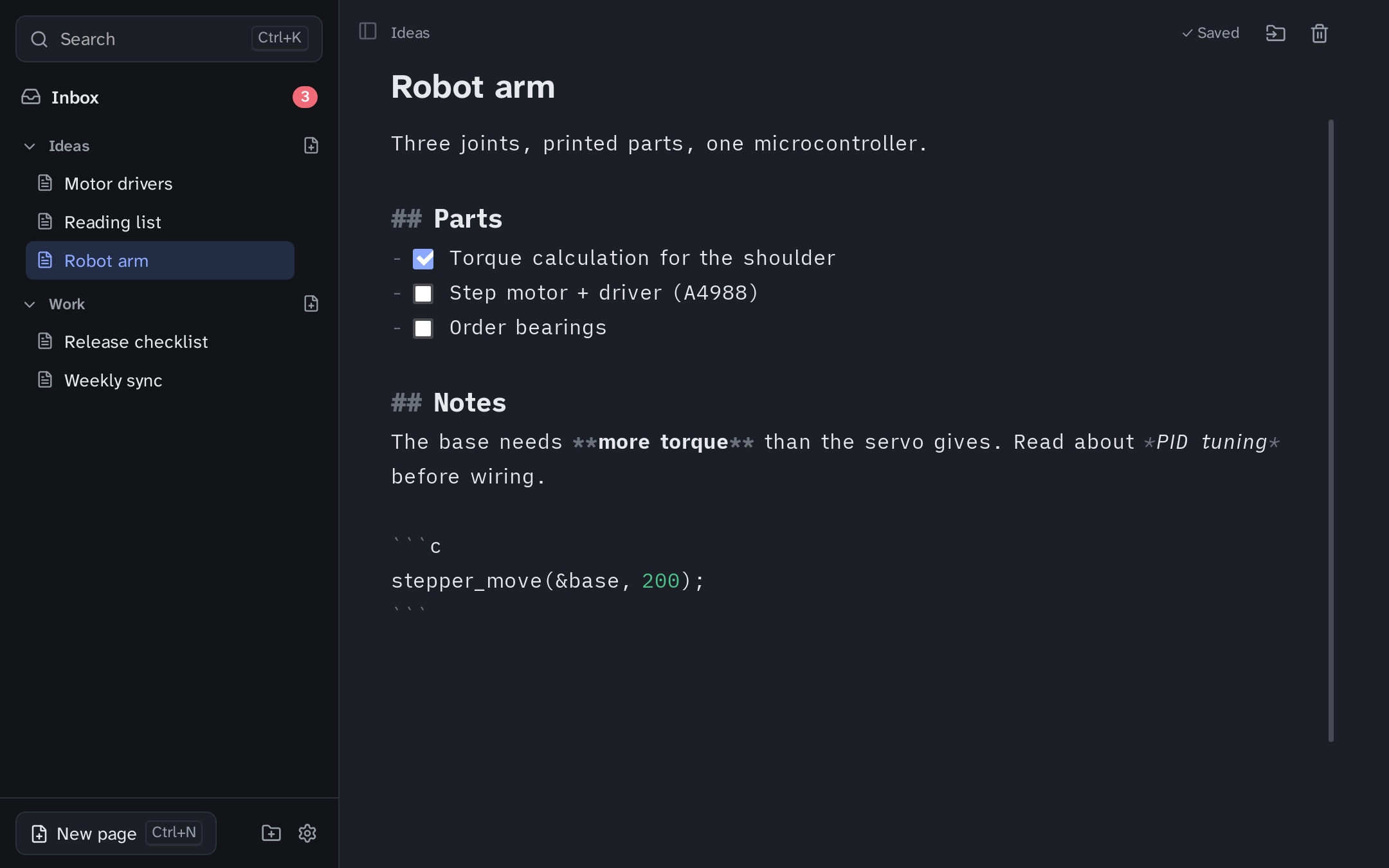
Task: Open the Reading list page
Action: 160,222
